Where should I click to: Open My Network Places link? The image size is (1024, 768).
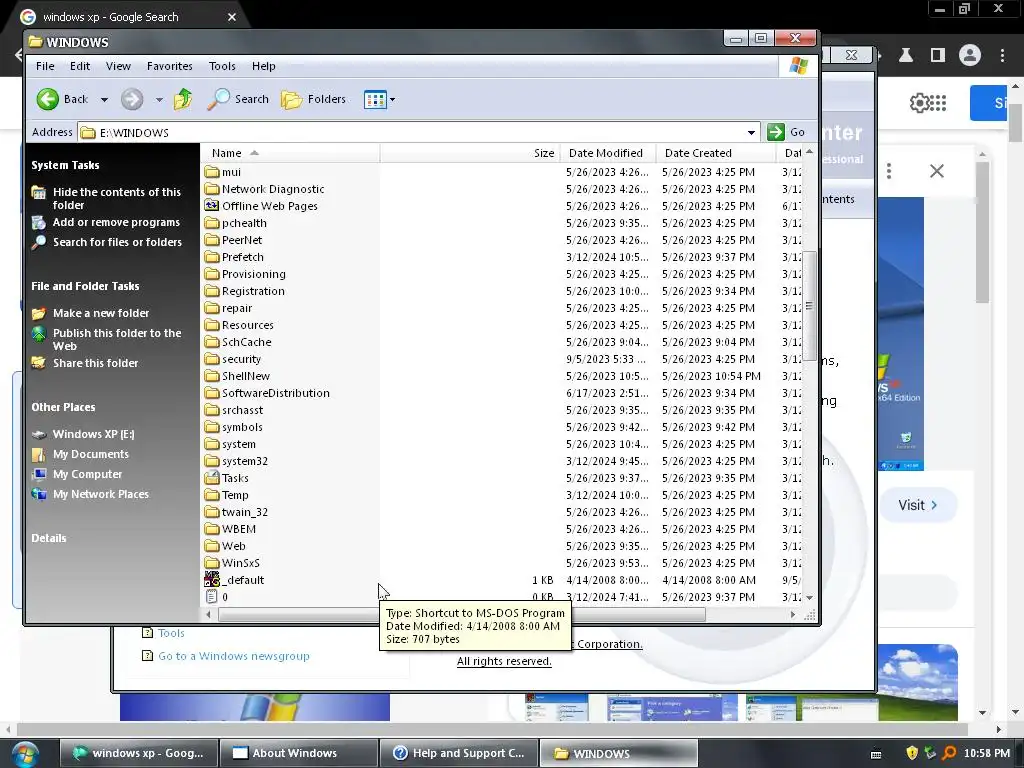click(x=101, y=494)
